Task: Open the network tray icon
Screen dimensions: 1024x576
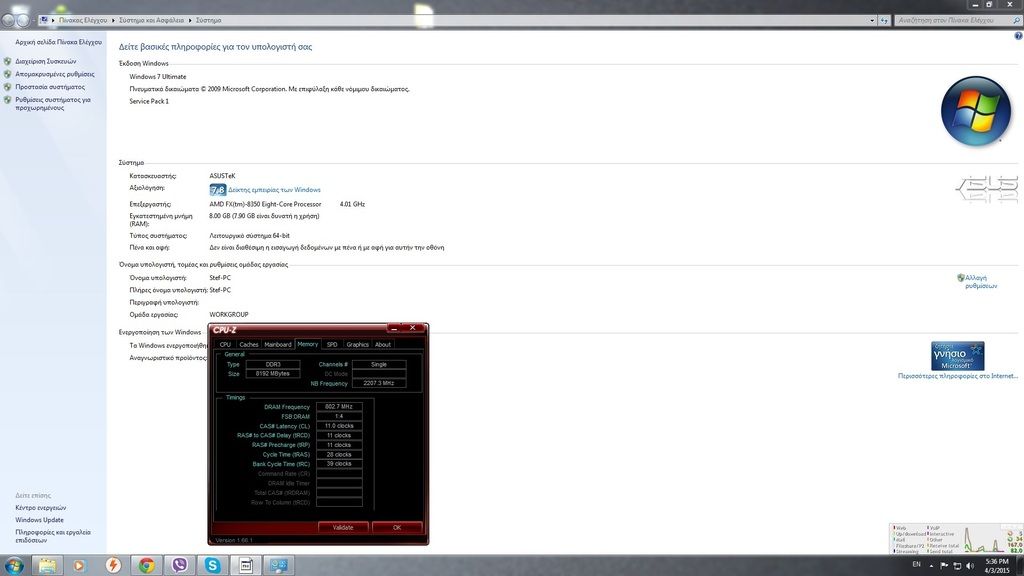Action: click(957, 566)
